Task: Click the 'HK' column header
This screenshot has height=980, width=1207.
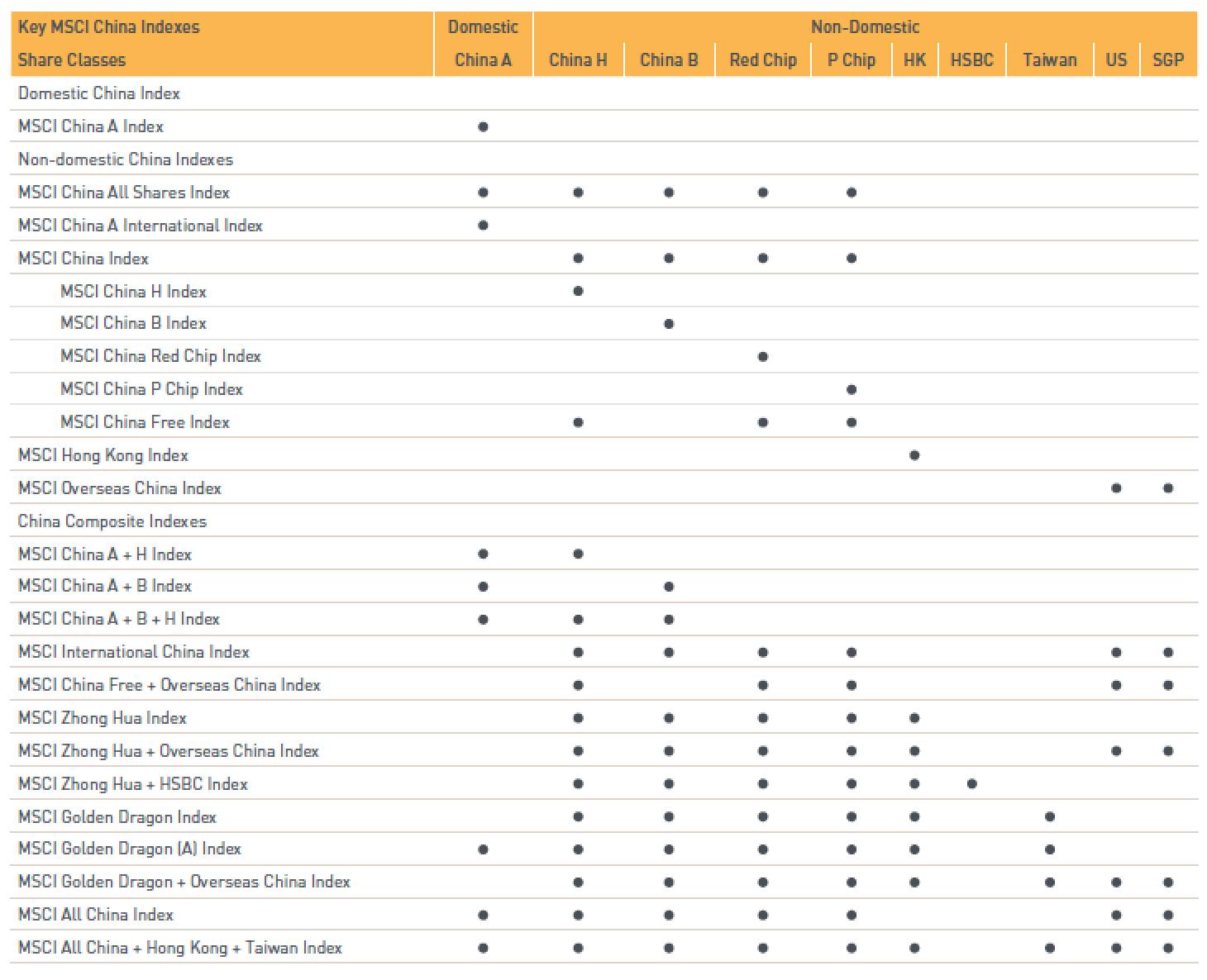Action: click(914, 60)
